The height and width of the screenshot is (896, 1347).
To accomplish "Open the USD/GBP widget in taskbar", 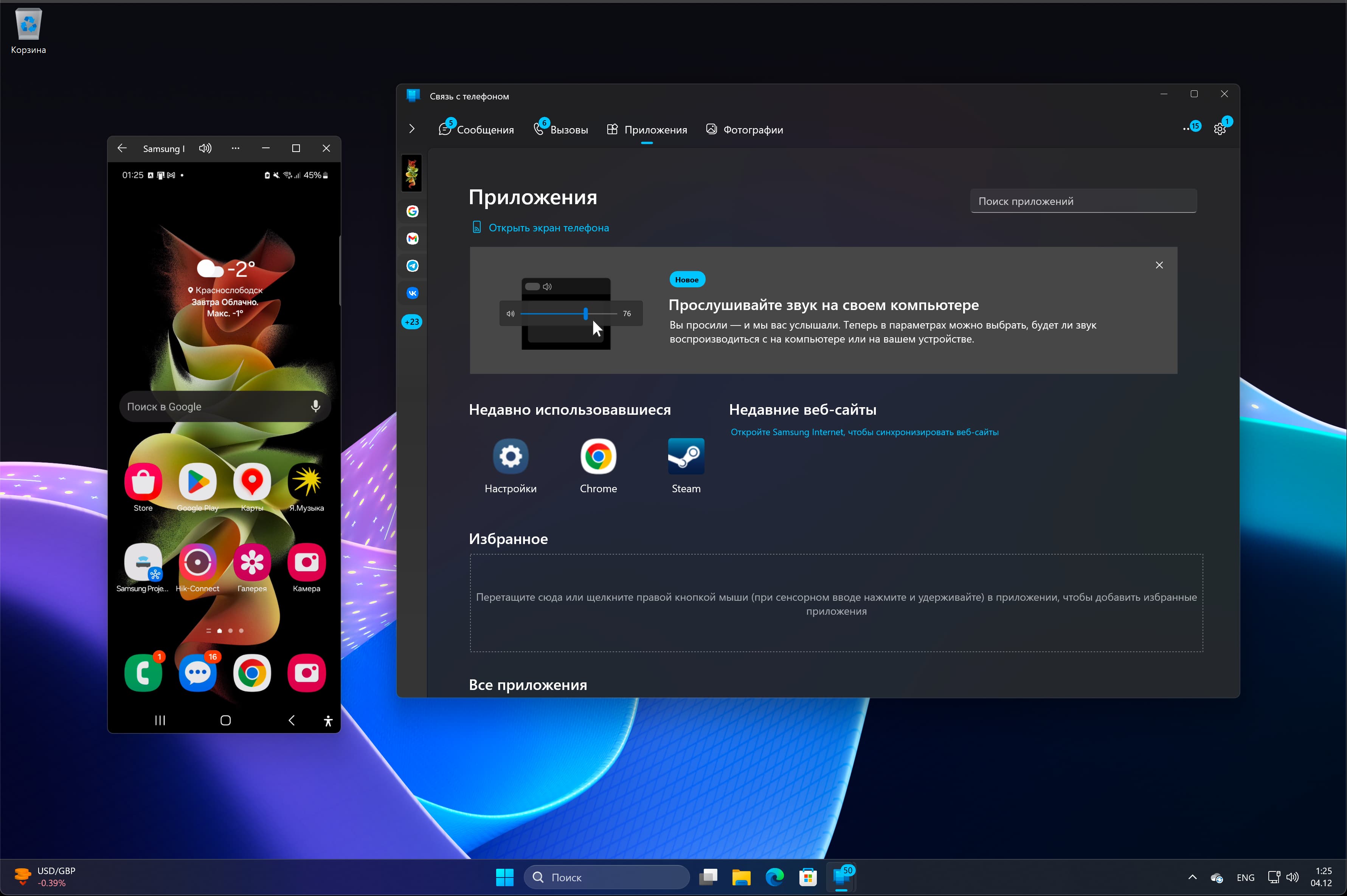I will (x=46, y=877).
